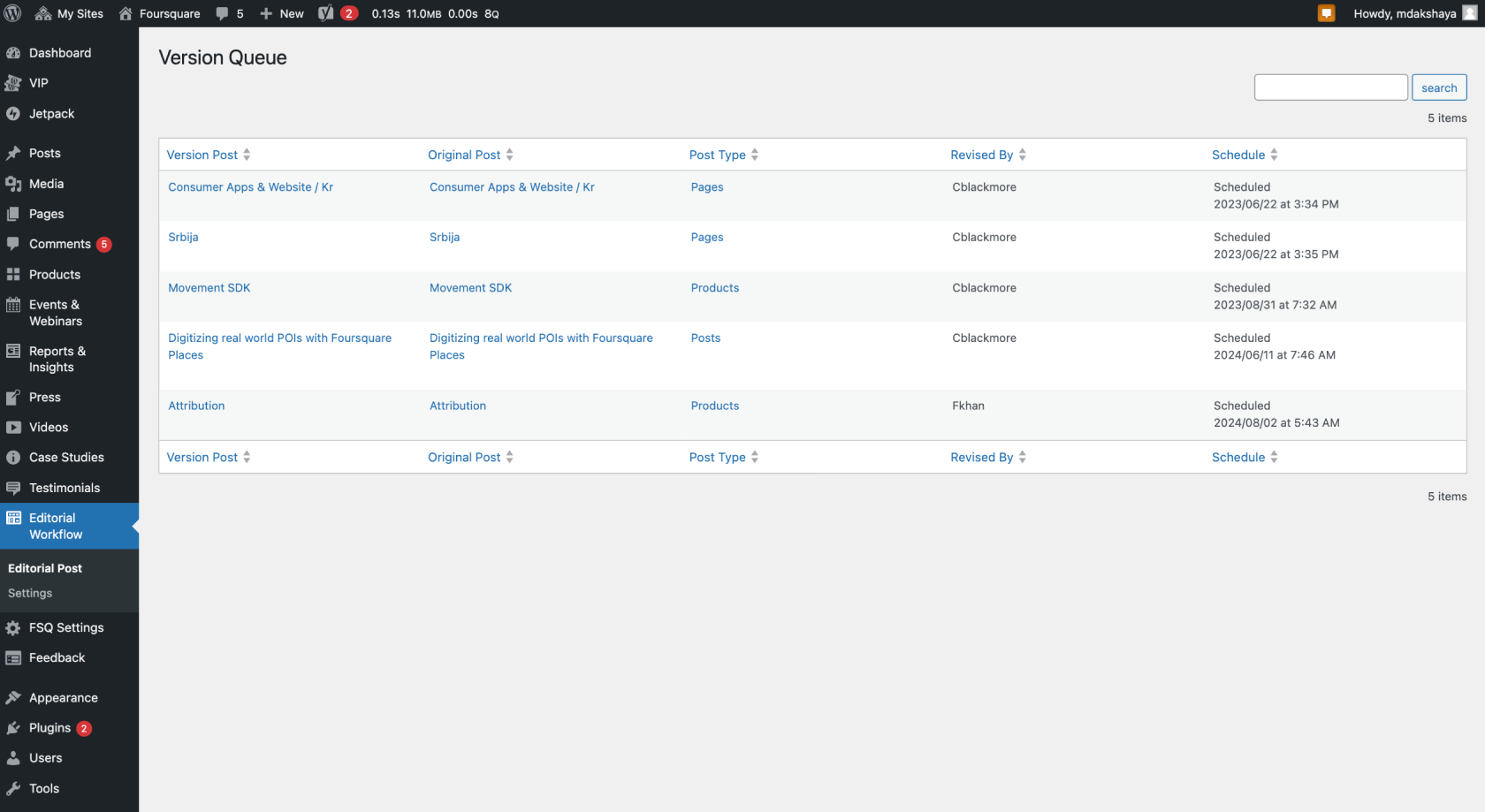Click the Events & Webinars calendar icon
Screen dimensions: 1485x812
[x=13, y=305]
